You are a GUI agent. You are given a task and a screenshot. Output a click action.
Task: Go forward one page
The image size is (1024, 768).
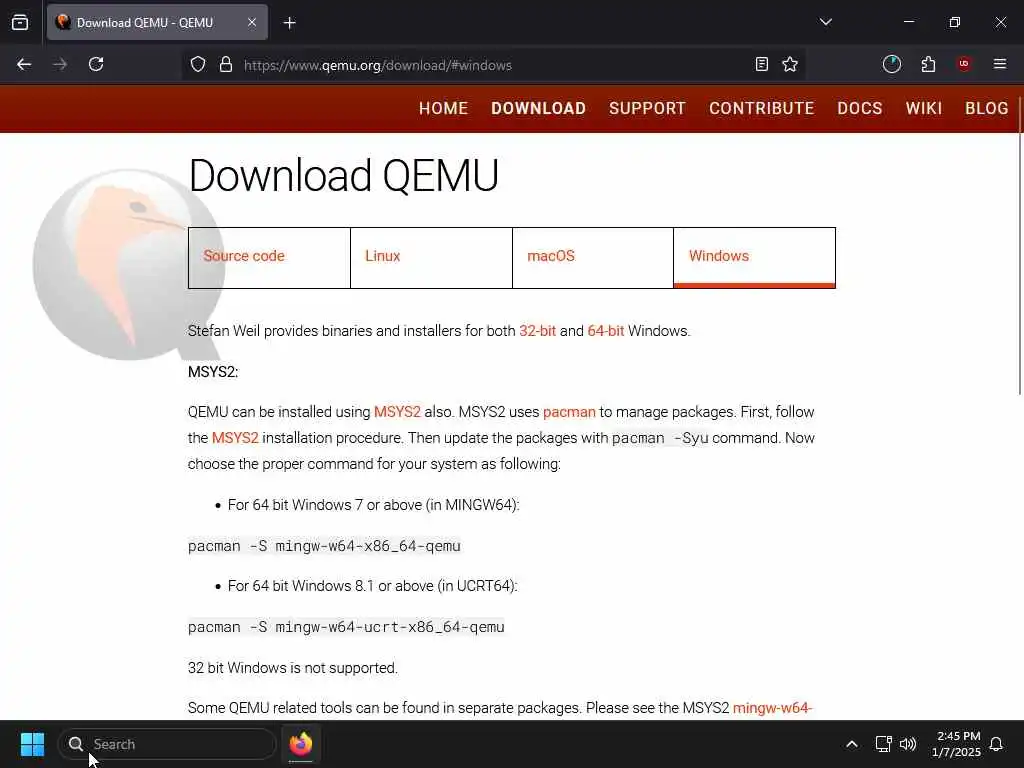tap(60, 64)
